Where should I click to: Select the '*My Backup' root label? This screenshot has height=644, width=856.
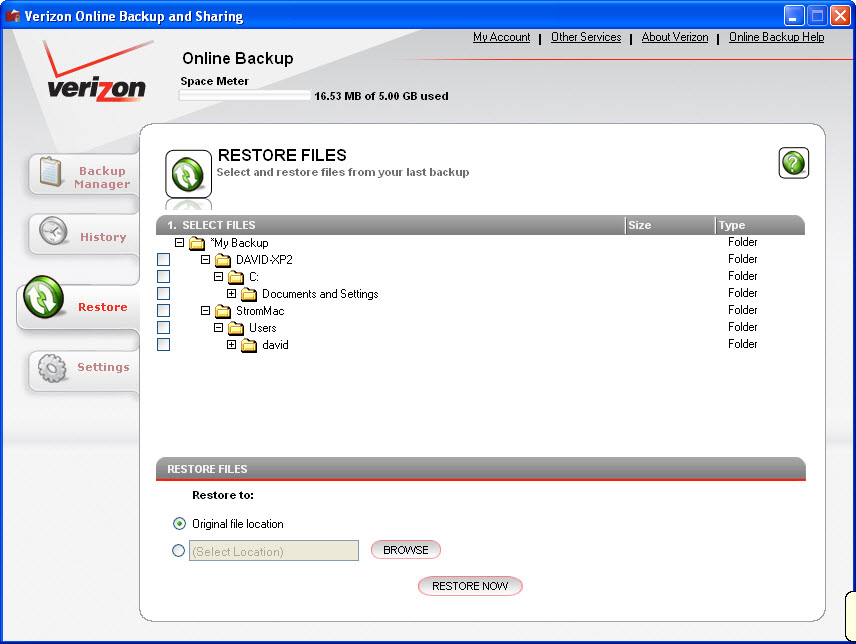point(239,243)
